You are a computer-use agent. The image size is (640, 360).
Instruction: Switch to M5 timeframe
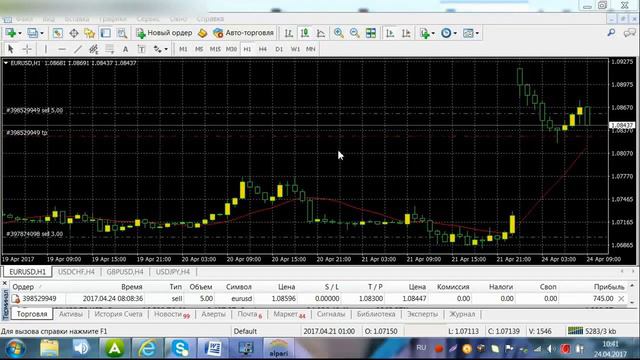[x=199, y=49]
